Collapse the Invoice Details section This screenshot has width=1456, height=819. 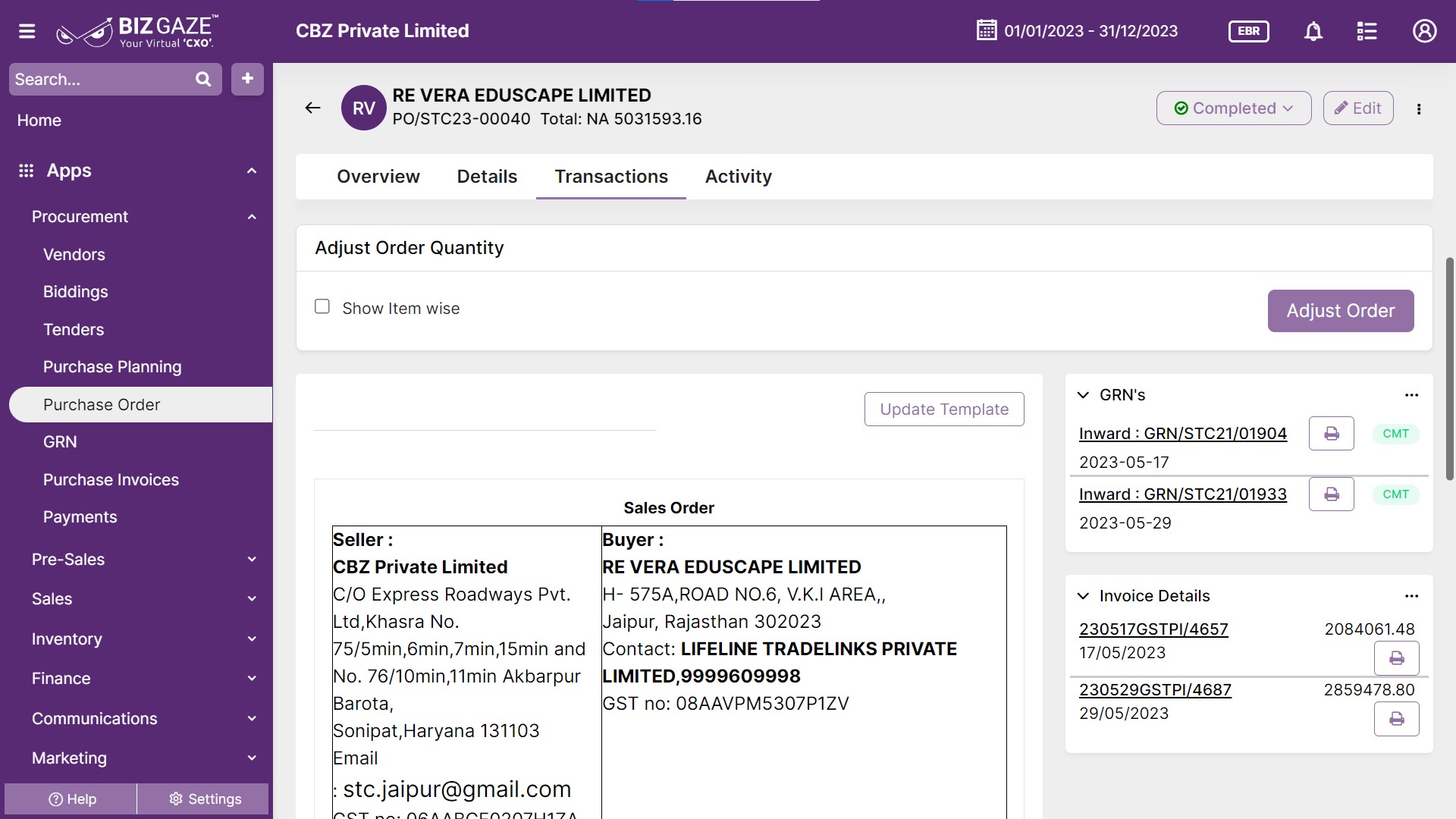[x=1084, y=596]
